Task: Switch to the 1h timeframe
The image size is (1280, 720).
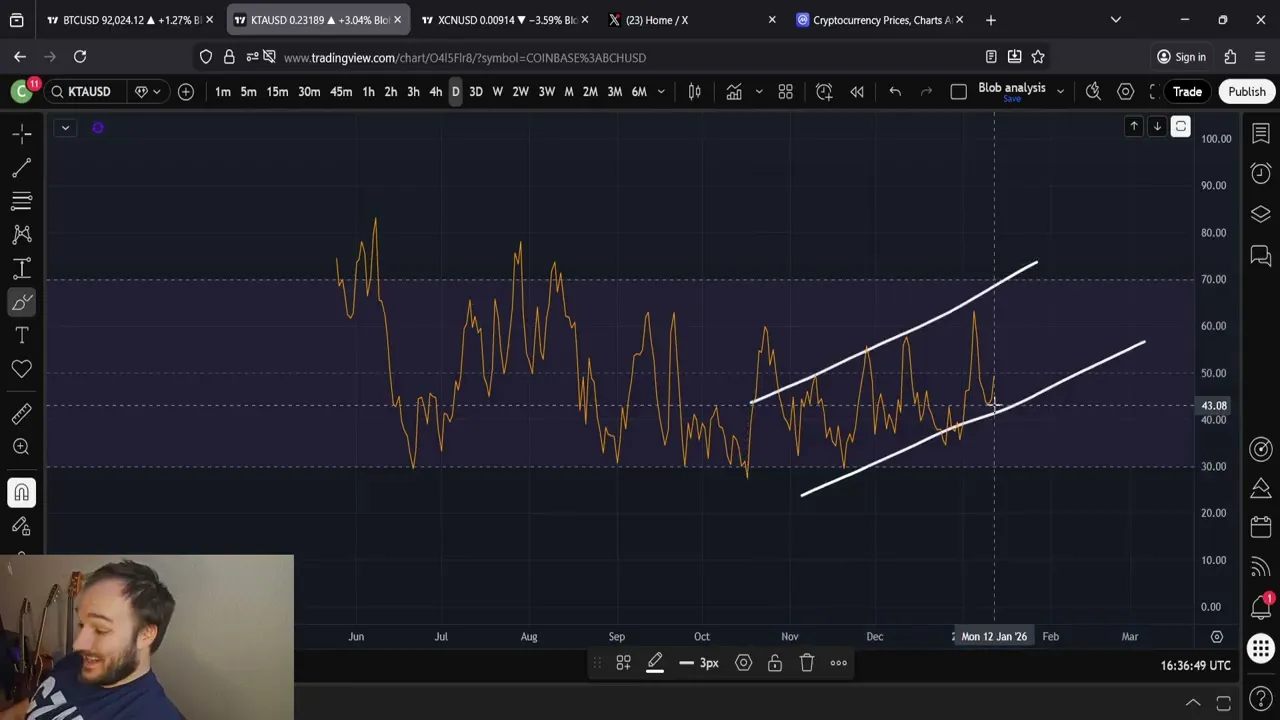Action: pos(368,92)
